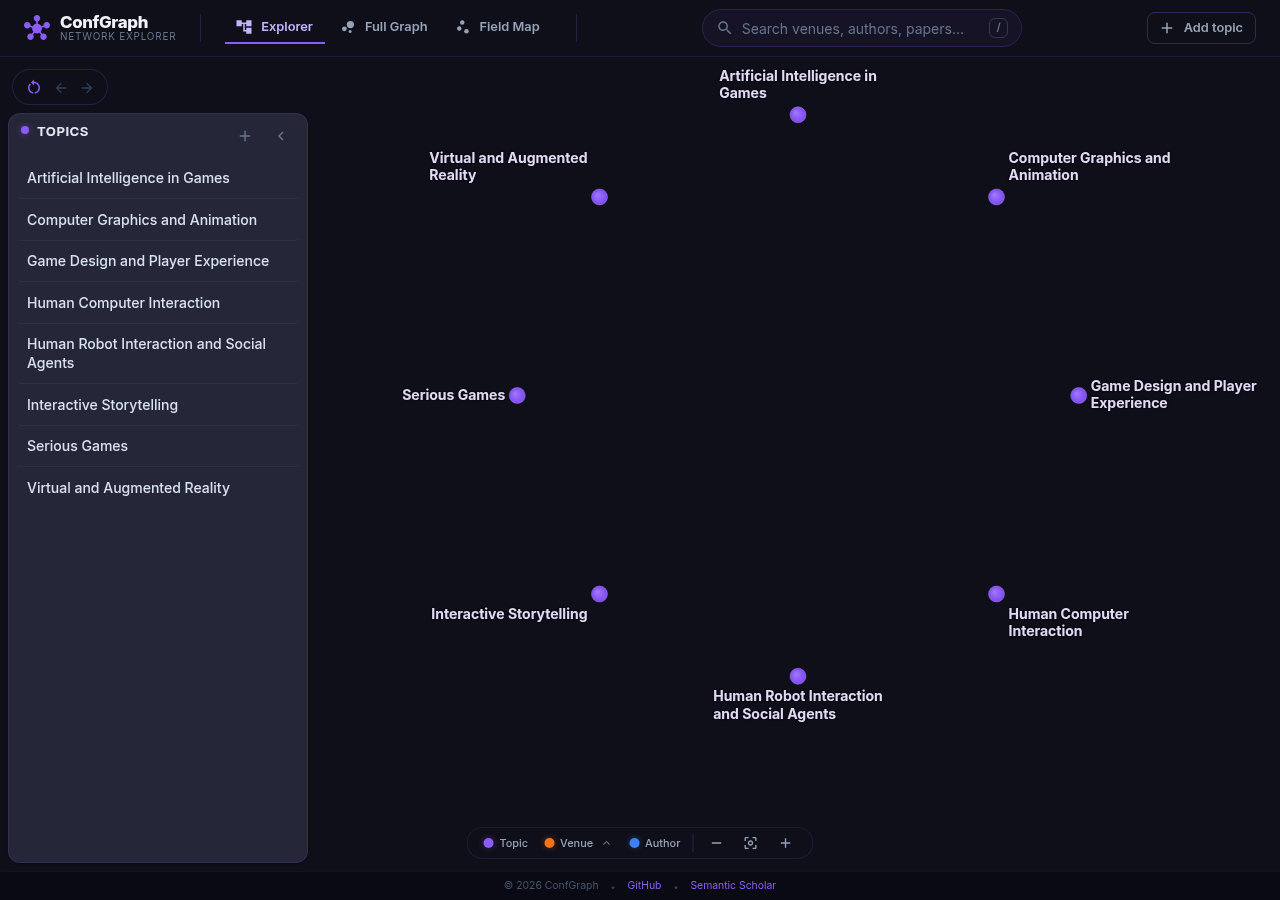This screenshot has height=900, width=1280.
Task: Toggle the Author legend filter
Action: click(x=655, y=843)
